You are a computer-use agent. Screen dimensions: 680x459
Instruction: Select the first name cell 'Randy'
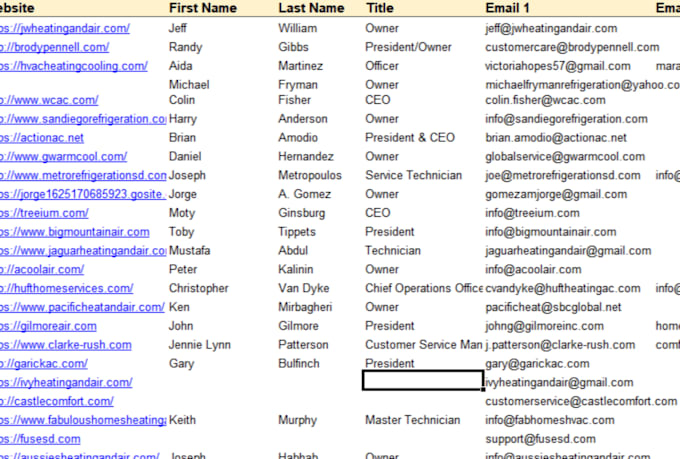(x=186, y=47)
